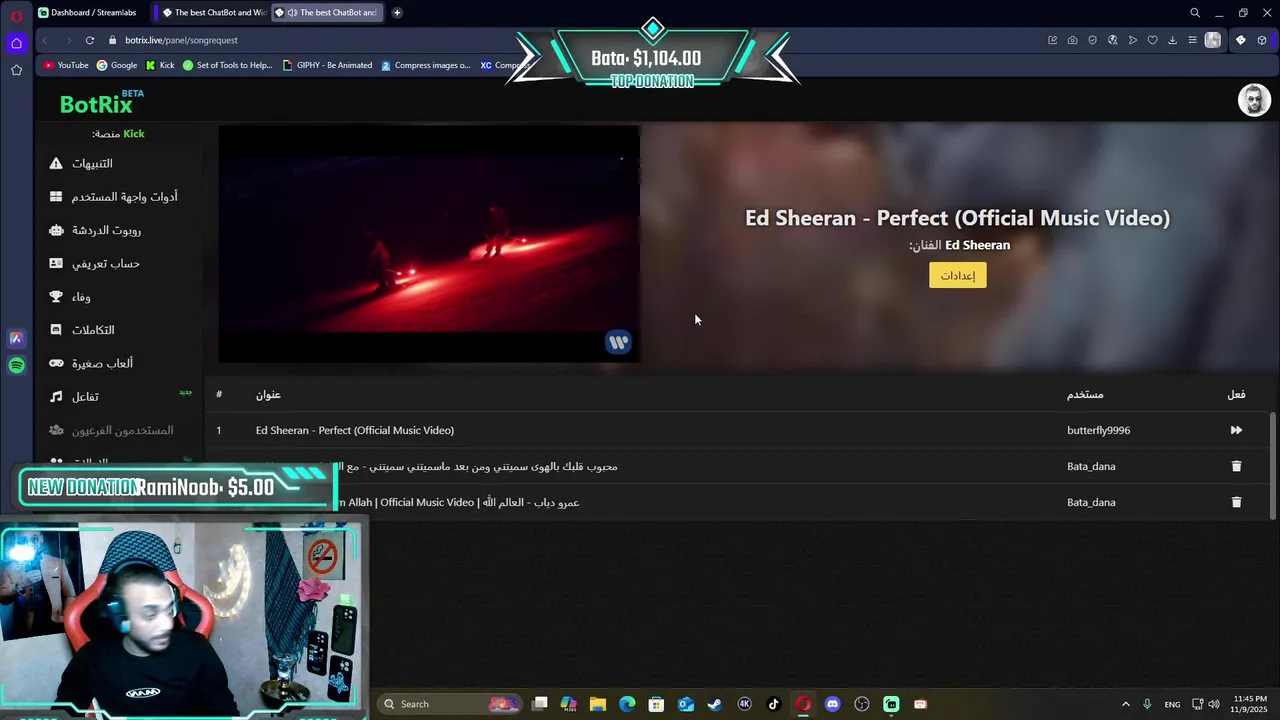Click the Opera menu logo
This screenshot has height=720, width=1280.
16,15
